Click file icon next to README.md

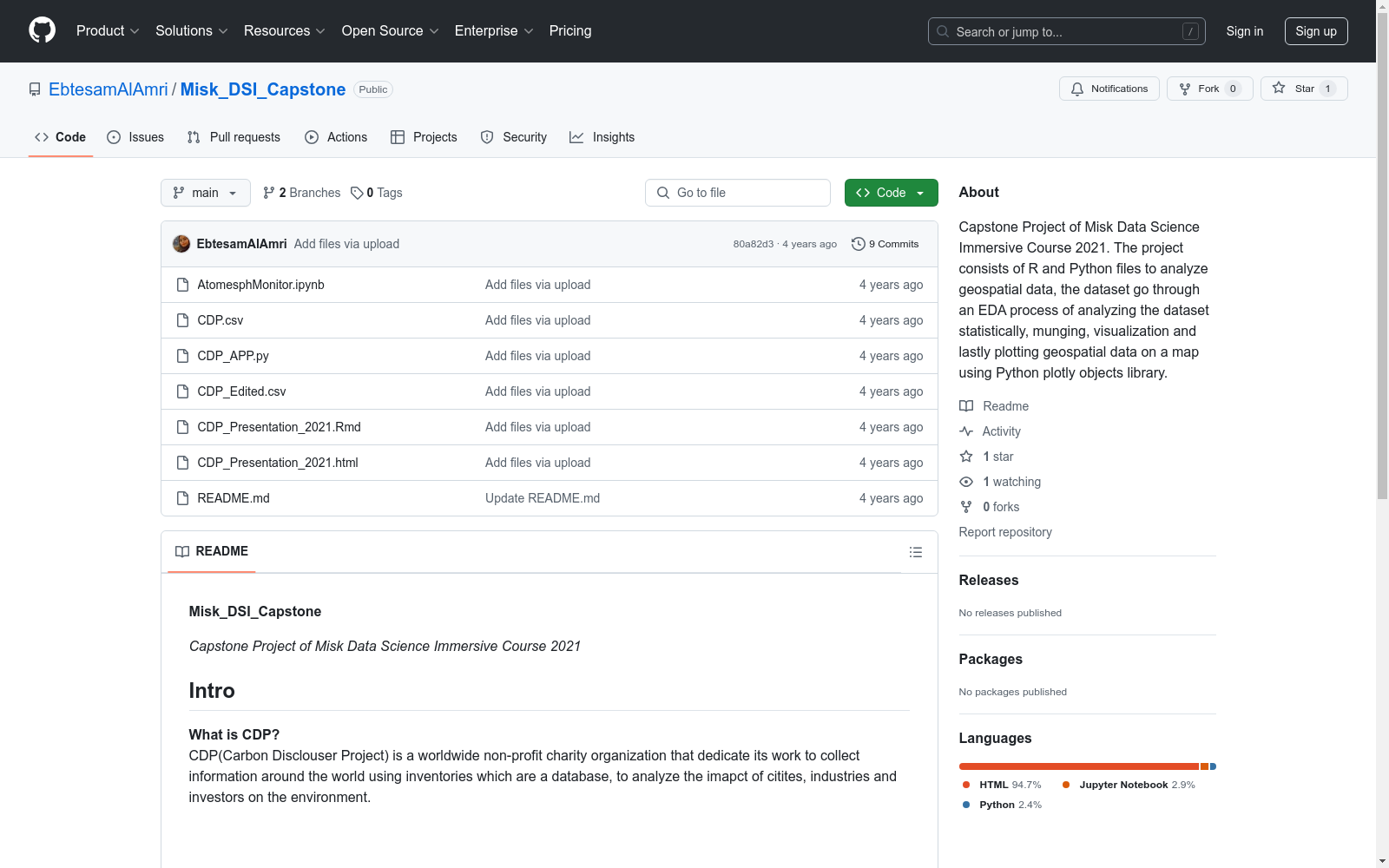pyautogui.click(x=182, y=498)
